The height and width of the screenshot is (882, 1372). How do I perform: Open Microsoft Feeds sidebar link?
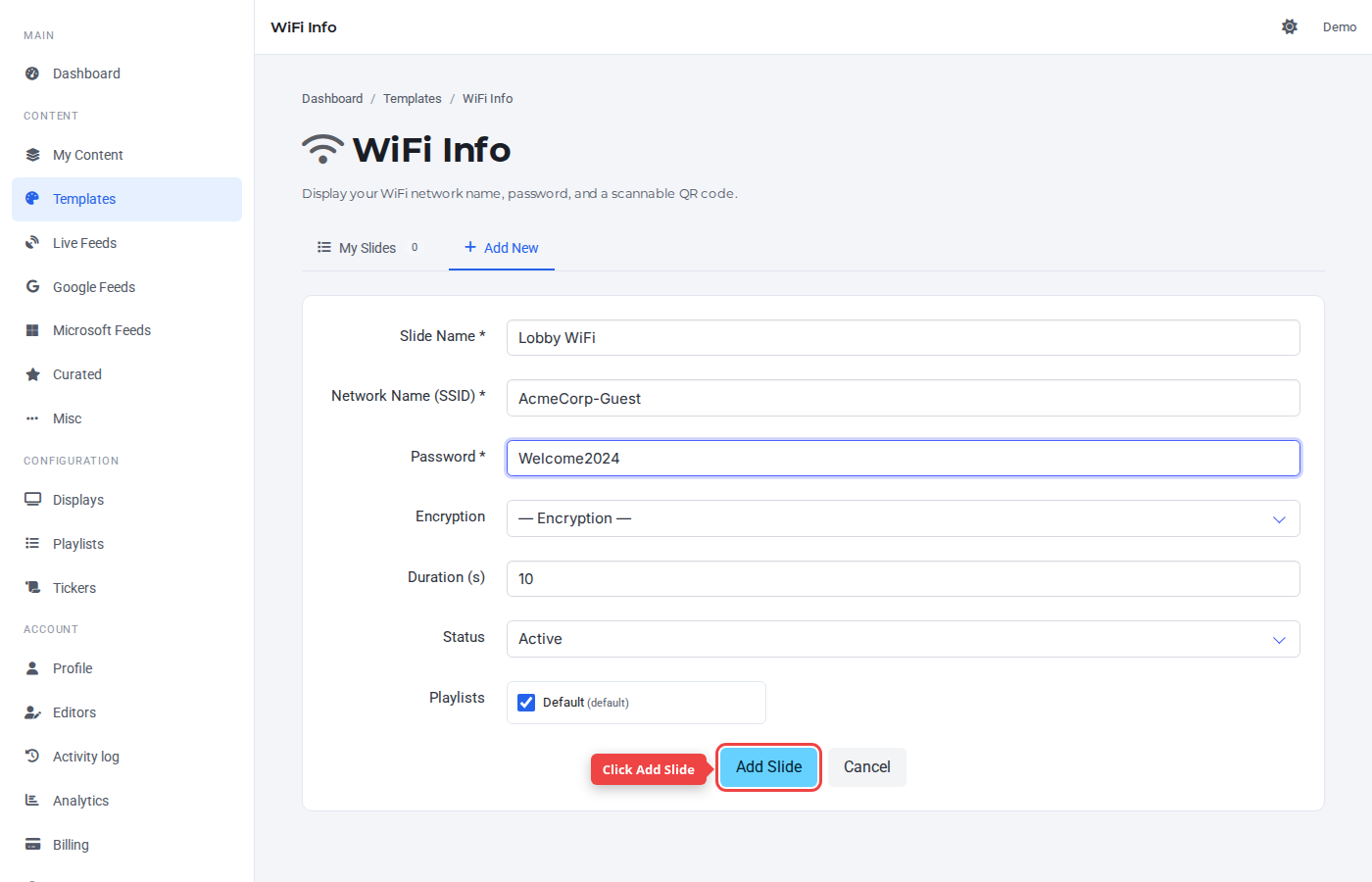126,330
